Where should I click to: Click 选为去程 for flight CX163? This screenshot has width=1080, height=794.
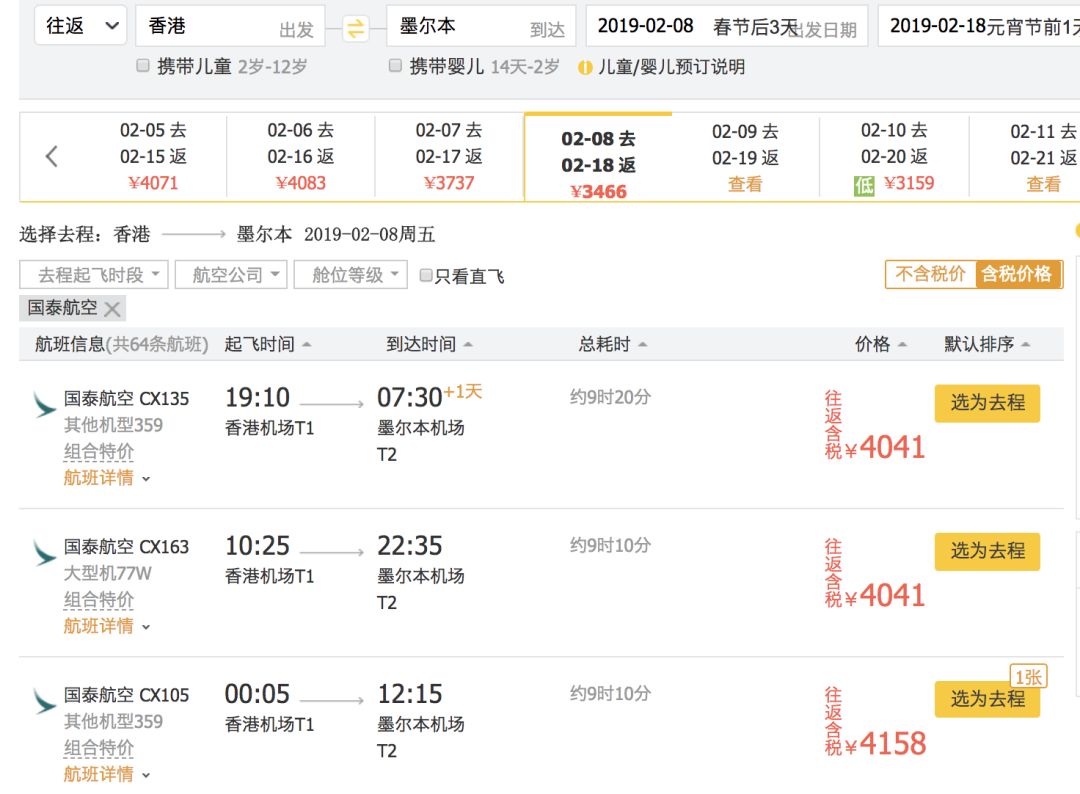987,551
